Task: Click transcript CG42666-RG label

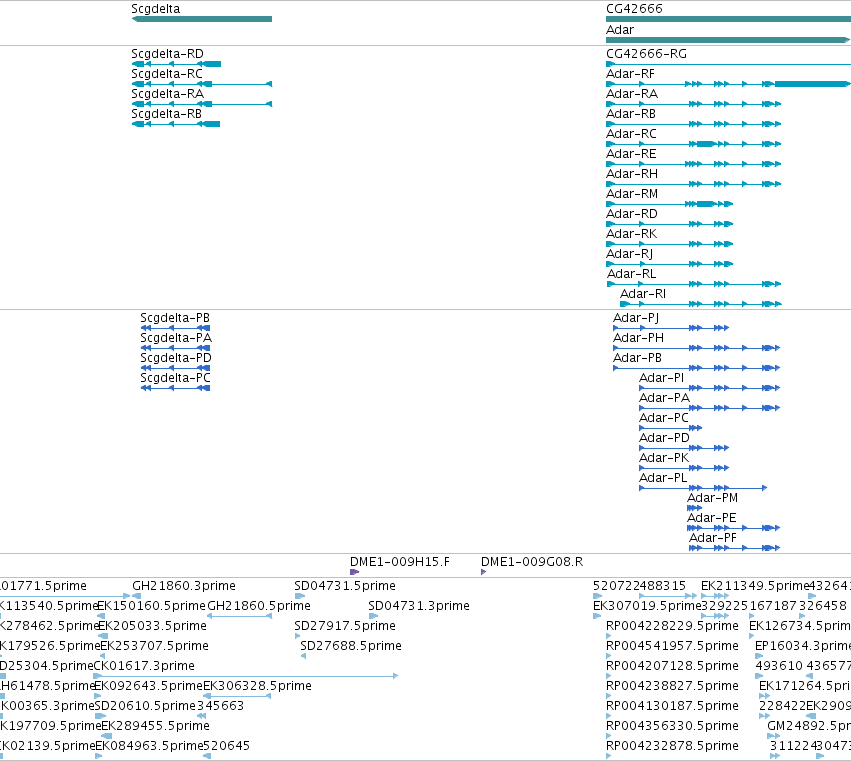Action: 646,54
